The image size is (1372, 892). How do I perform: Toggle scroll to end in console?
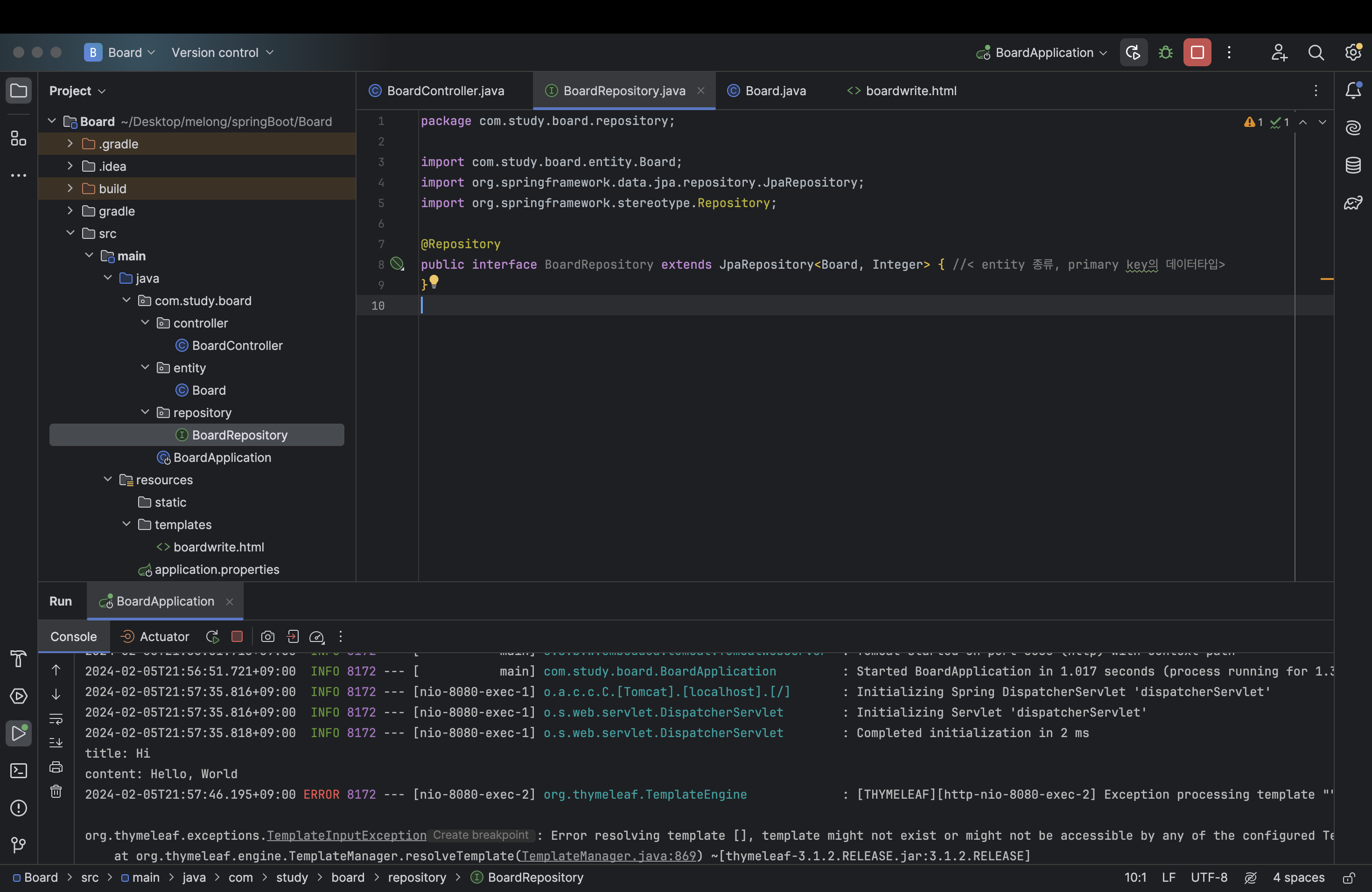pos(56,743)
